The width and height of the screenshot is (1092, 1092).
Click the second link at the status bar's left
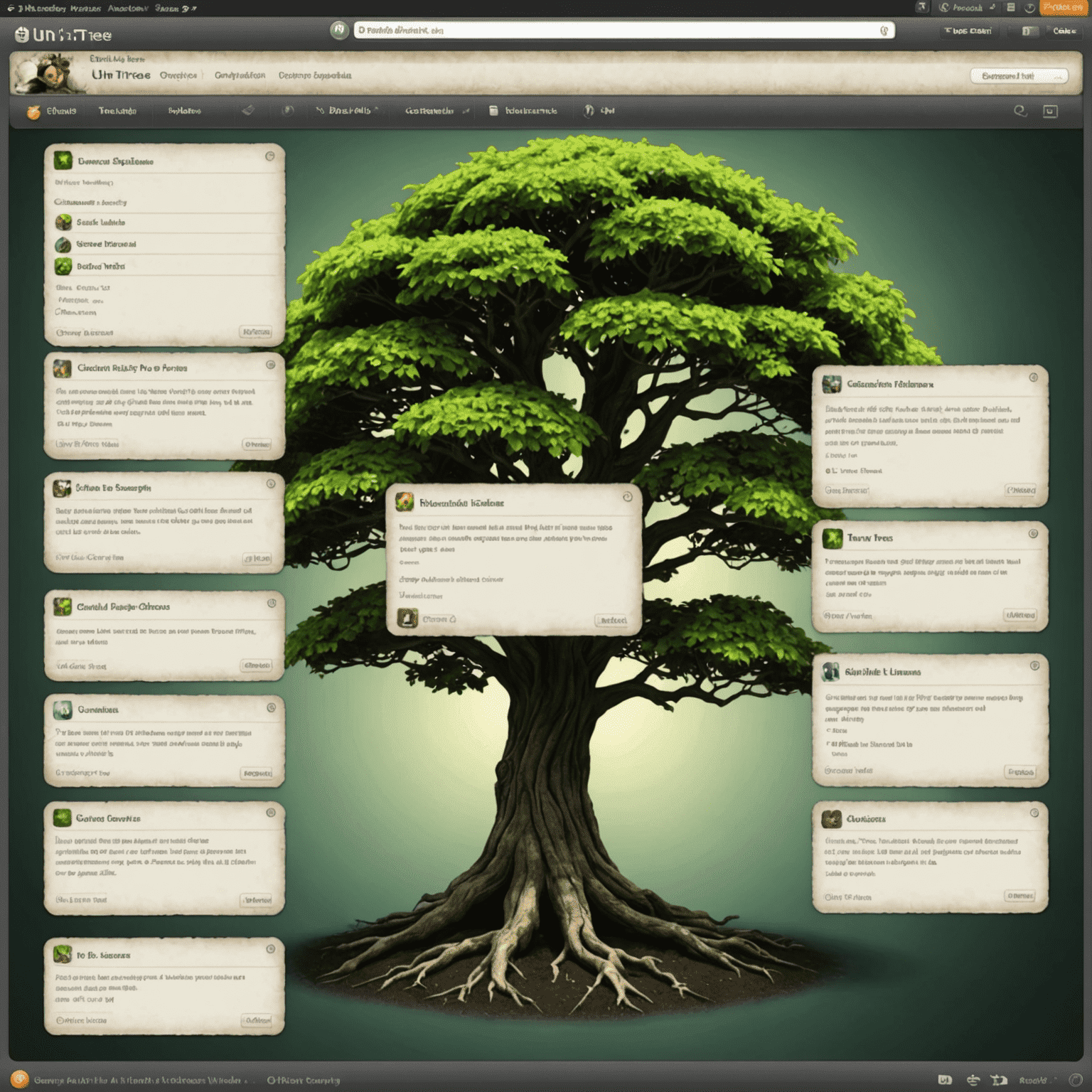(x=303, y=1081)
